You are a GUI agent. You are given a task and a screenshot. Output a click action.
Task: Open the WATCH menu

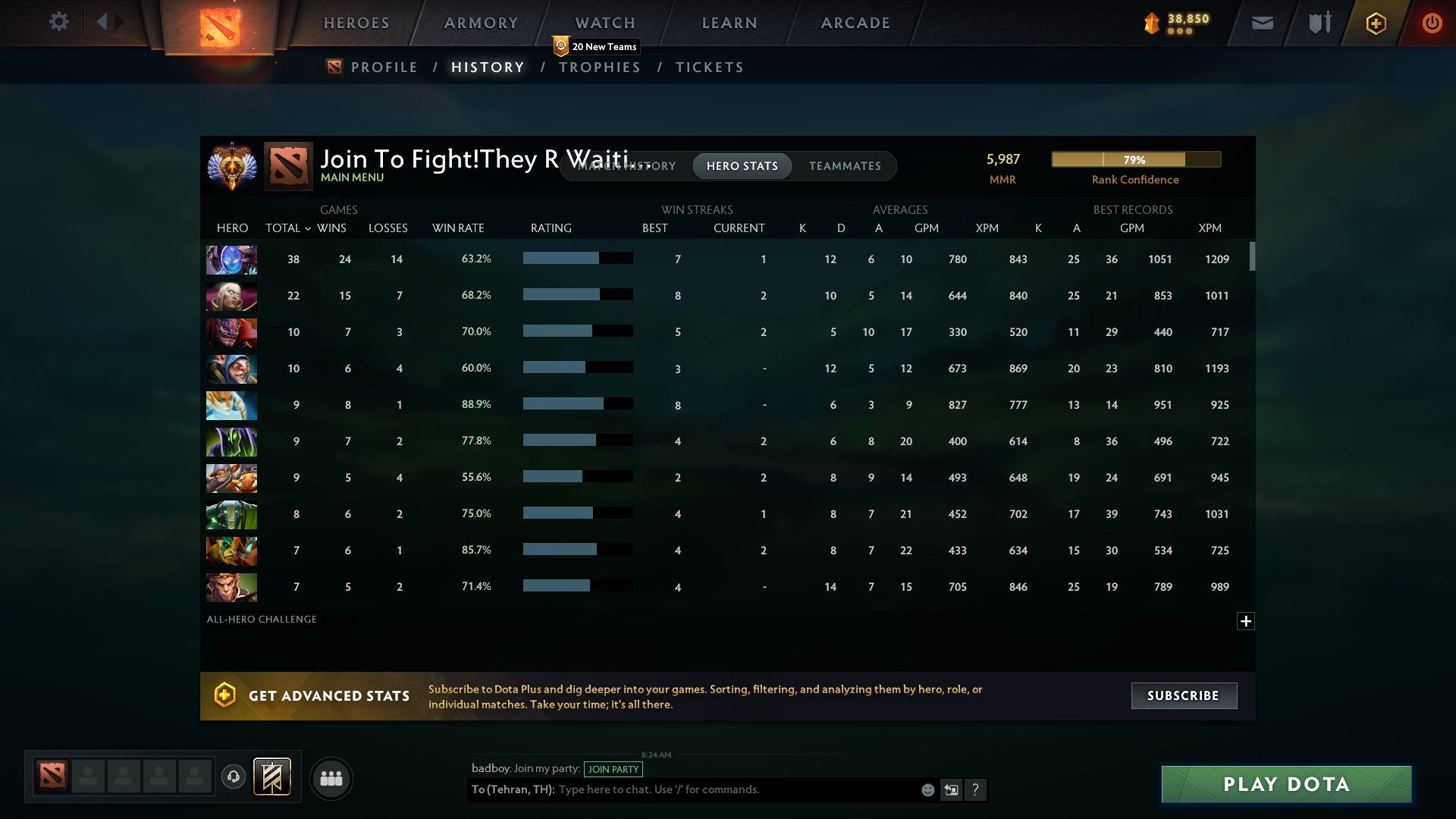coord(604,23)
